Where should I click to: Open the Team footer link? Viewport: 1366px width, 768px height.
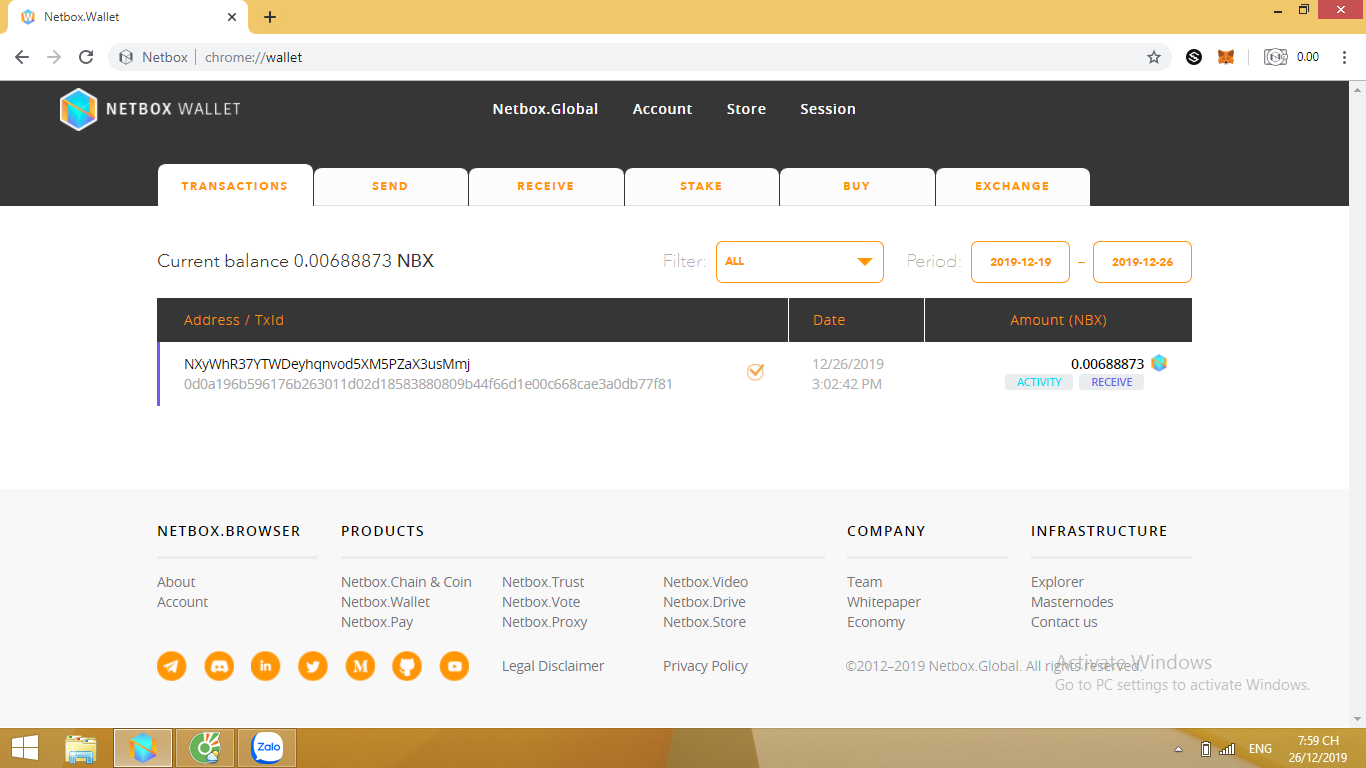coord(865,582)
